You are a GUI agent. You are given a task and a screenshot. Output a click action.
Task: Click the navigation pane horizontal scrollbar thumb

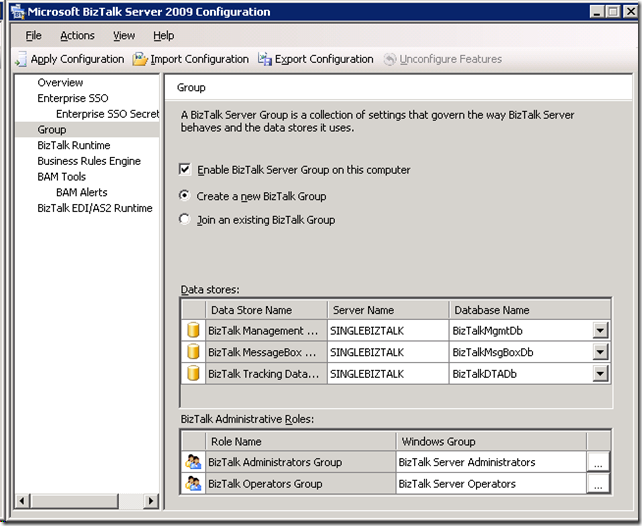coord(74,501)
